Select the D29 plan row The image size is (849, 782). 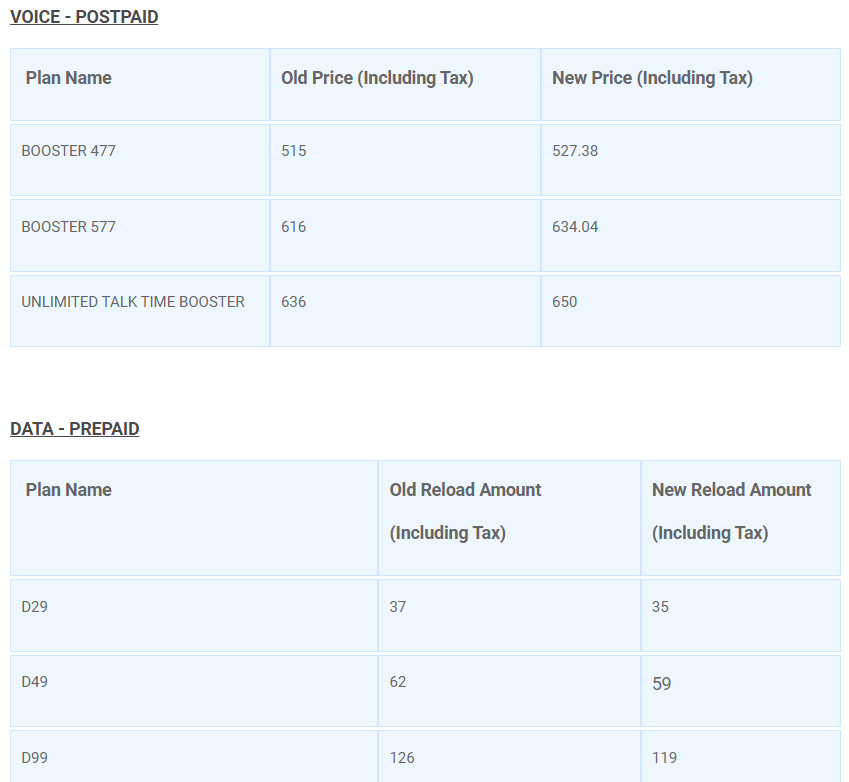tap(425, 615)
